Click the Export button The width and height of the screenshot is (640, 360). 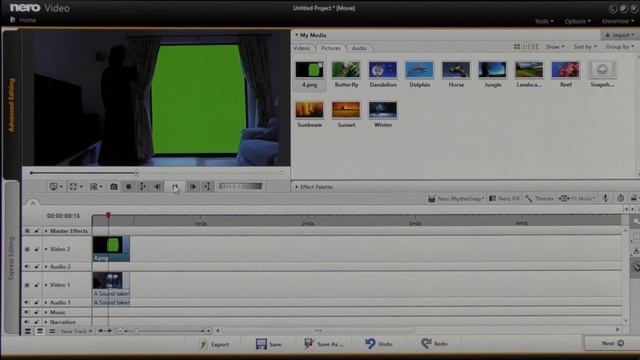pyautogui.click(x=215, y=344)
